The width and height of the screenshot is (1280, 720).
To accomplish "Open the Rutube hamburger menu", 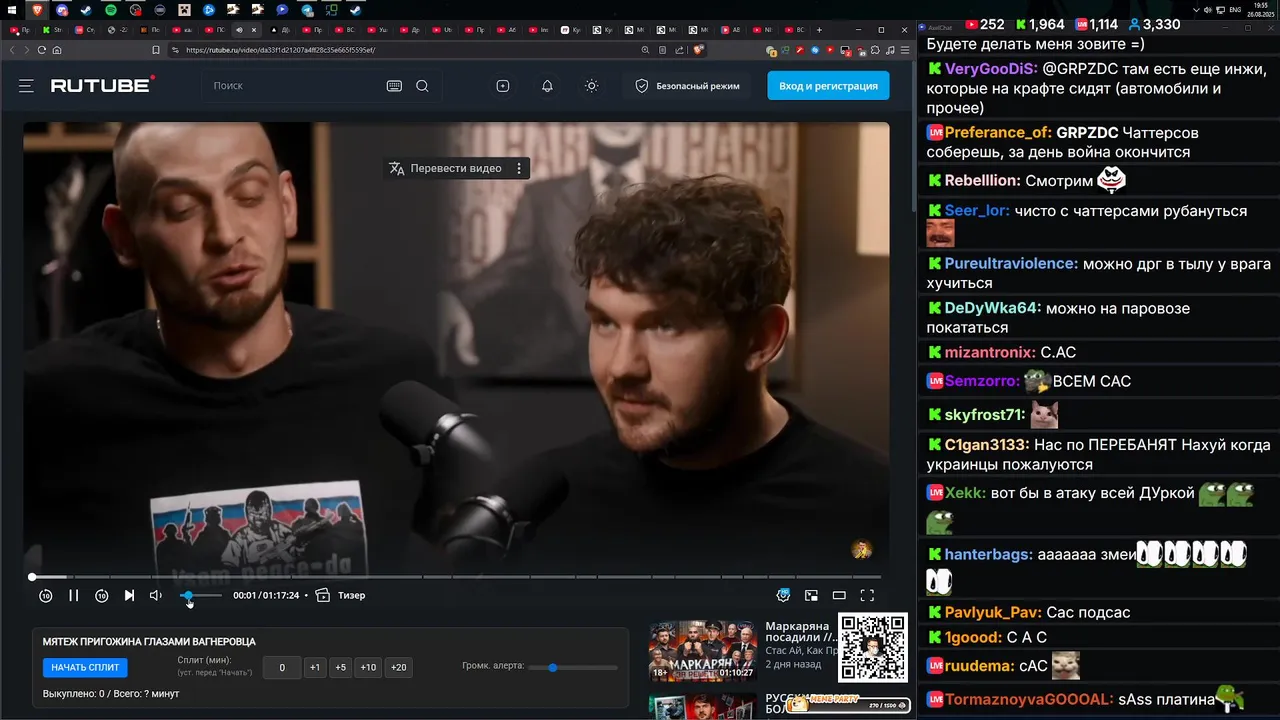I will click(x=26, y=86).
